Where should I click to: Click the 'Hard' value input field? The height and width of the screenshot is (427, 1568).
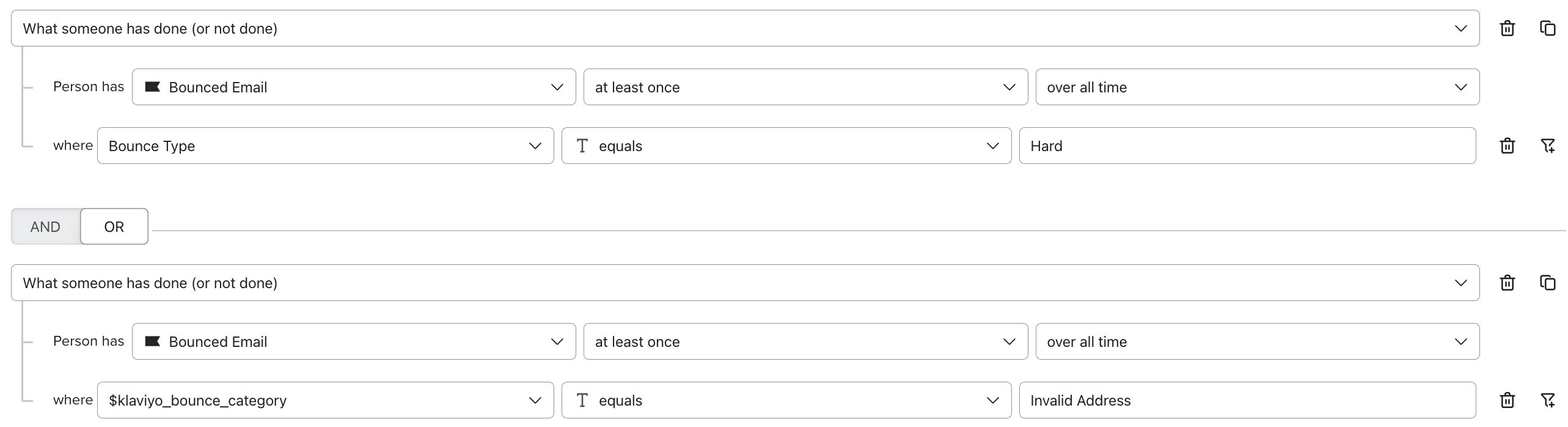click(x=1247, y=146)
